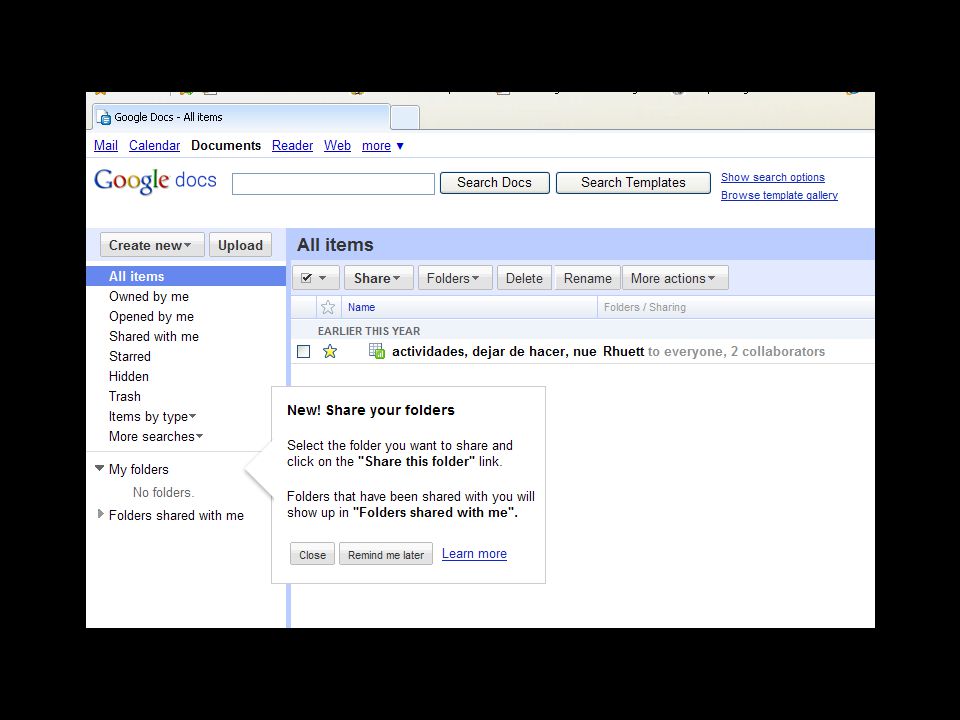Click the Rhuett sharing label
The width and height of the screenshot is (960, 720).
tap(623, 351)
